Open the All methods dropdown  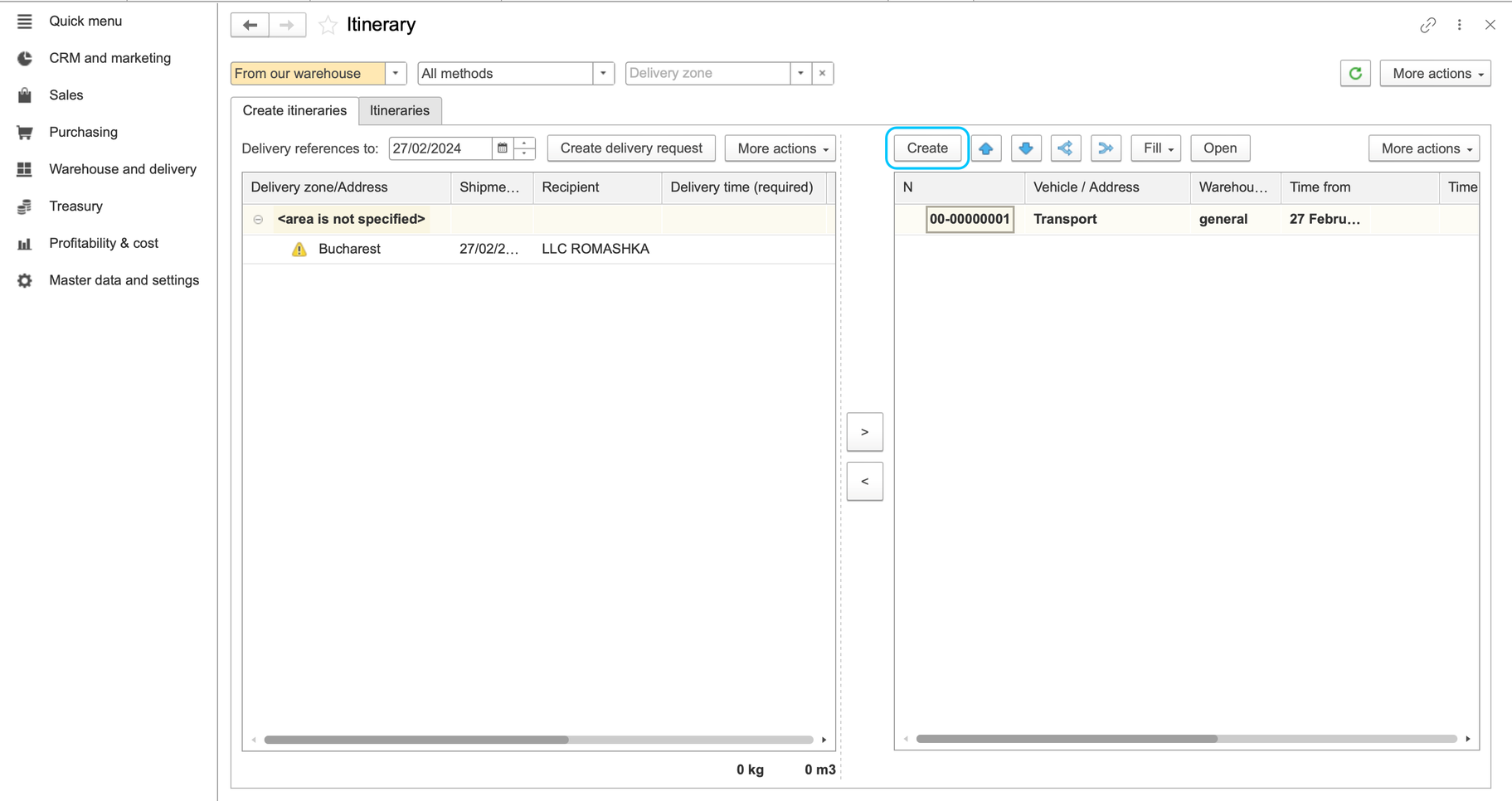coord(603,73)
